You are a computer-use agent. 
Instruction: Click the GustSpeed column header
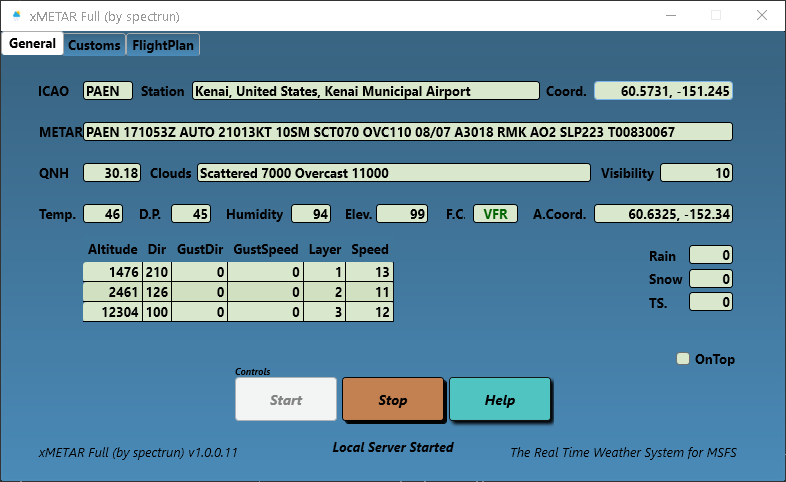(266, 250)
